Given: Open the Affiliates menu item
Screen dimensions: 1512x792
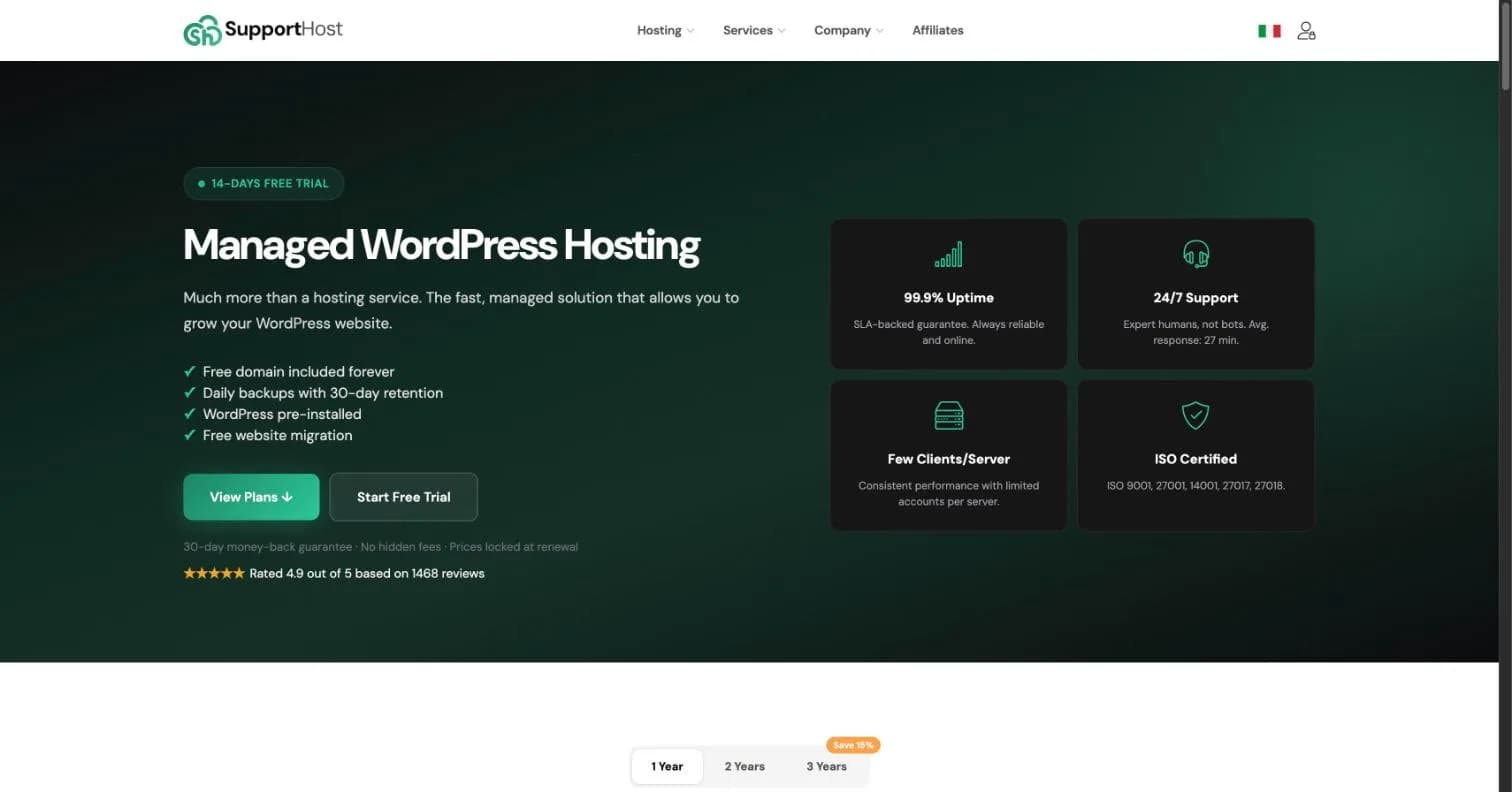Looking at the screenshot, I should 938,30.
